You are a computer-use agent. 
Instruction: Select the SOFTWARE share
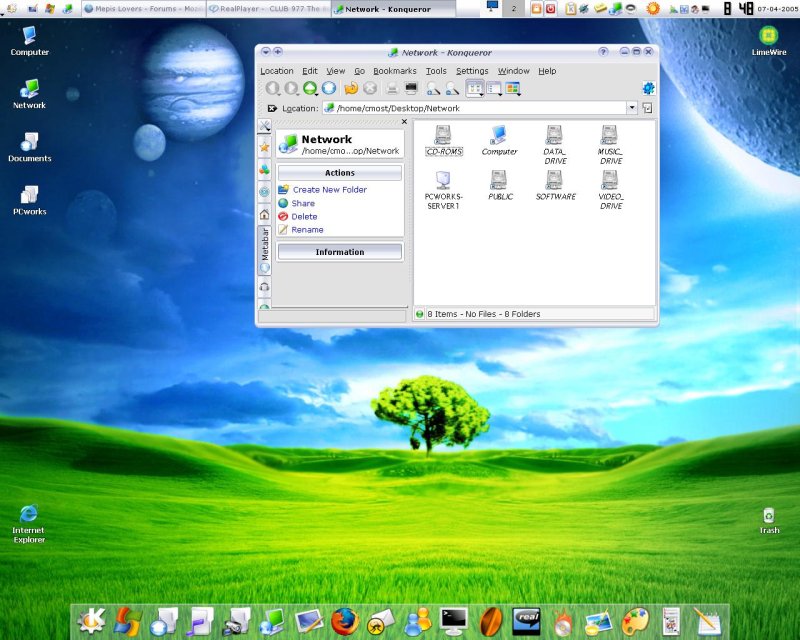555,186
